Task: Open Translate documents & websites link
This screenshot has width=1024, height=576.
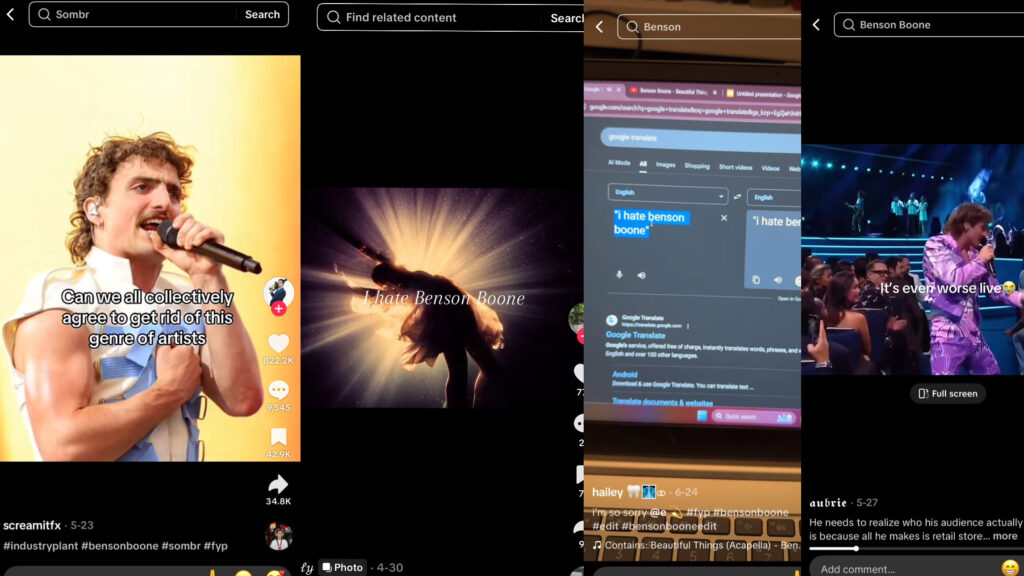Action: click(x=662, y=402)
